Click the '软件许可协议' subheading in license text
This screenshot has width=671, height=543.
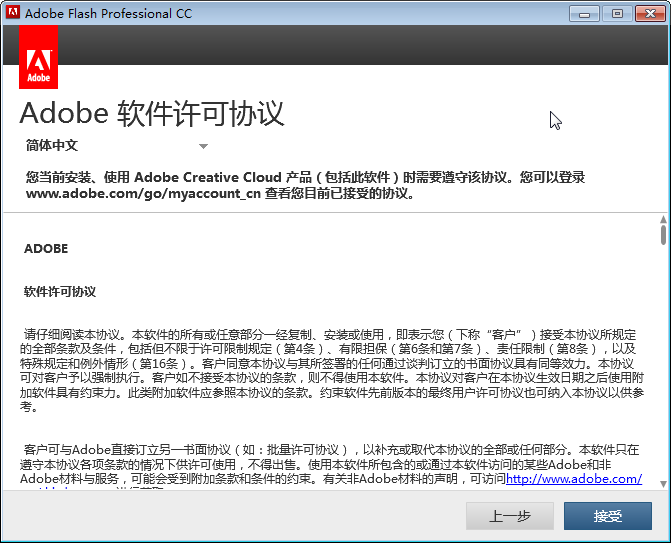pos(60,292)
